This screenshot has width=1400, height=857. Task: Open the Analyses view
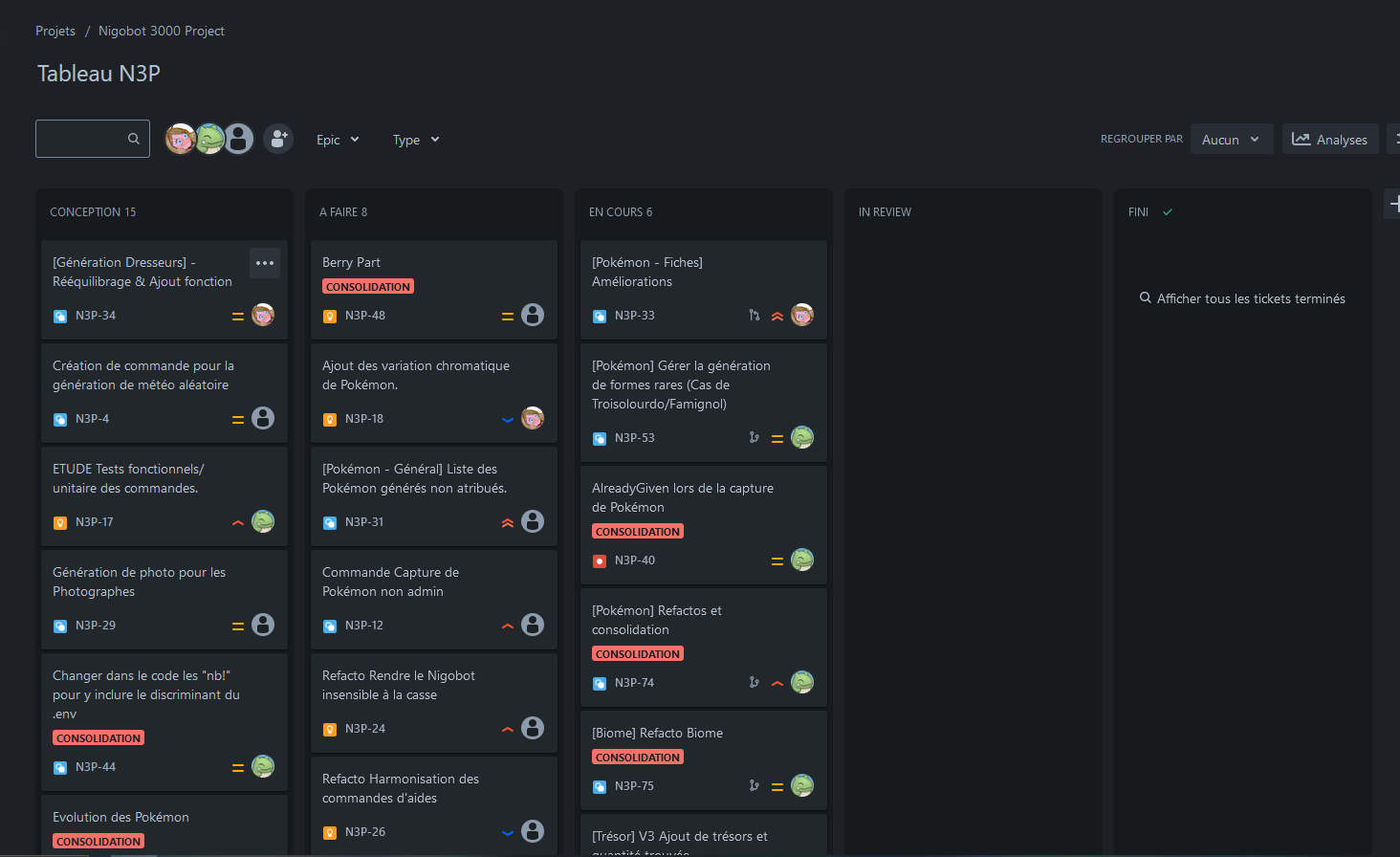tap(1329, 138)
